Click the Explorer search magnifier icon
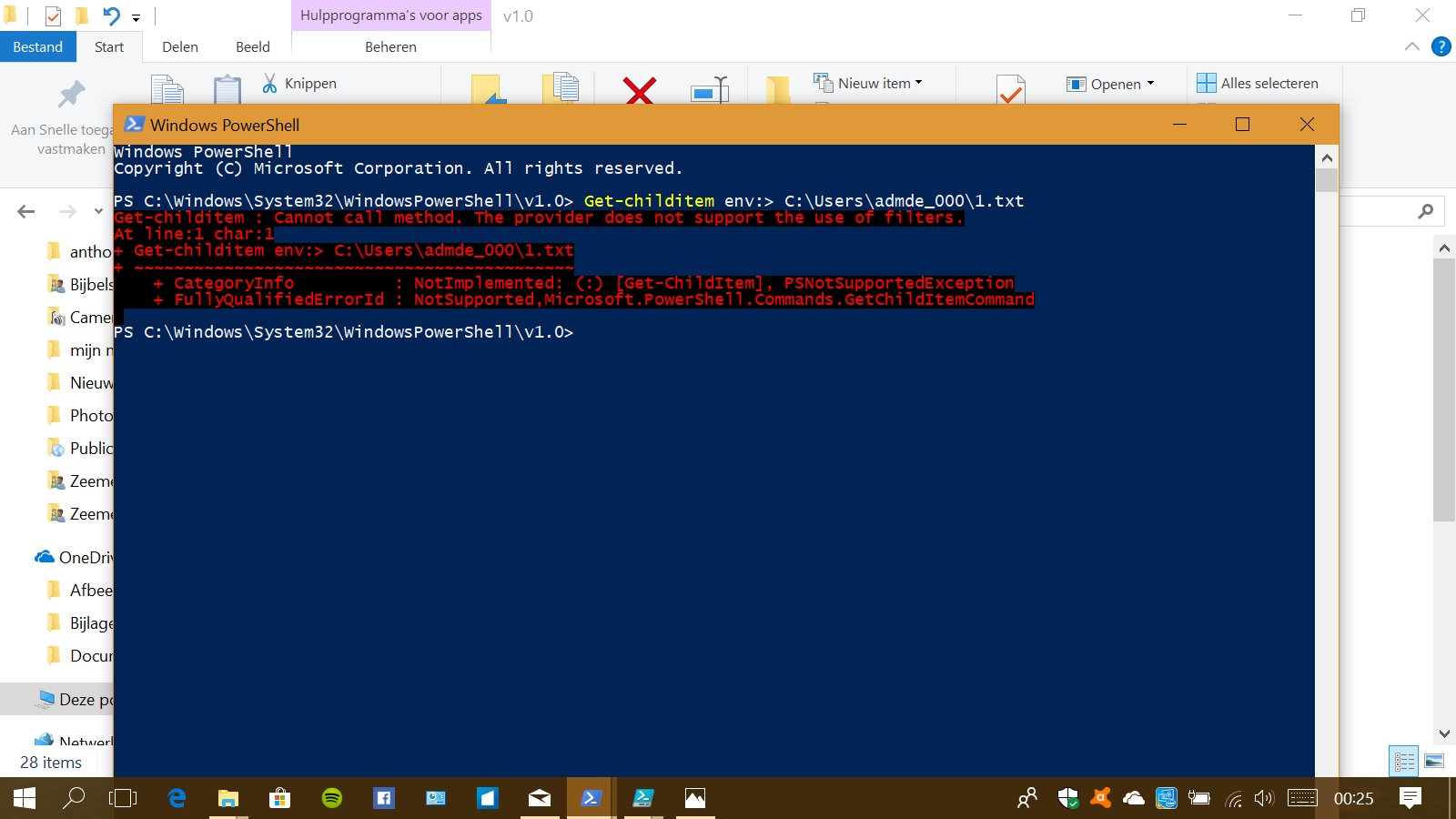Screen dimensions: 1456x819 (1426, 211)
